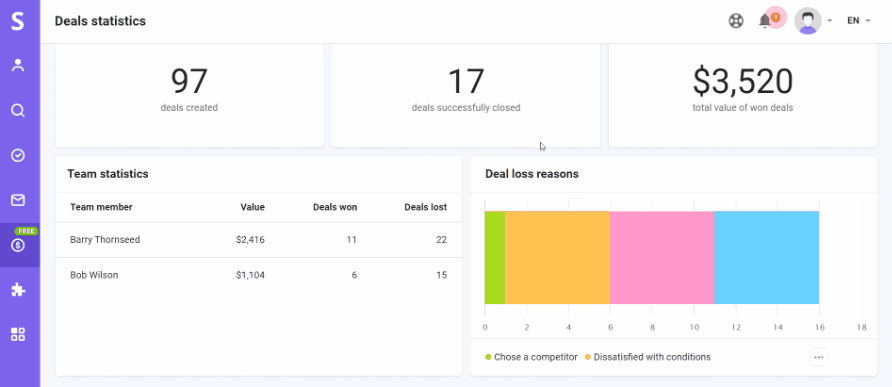Expand the EN language dropdown

pos(858,21)
